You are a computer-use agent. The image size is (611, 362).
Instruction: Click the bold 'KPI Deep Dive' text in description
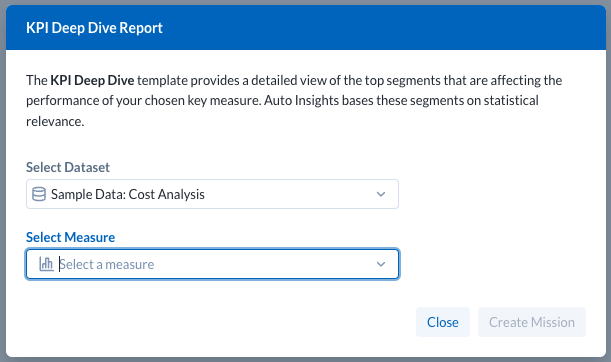[92, 80]
